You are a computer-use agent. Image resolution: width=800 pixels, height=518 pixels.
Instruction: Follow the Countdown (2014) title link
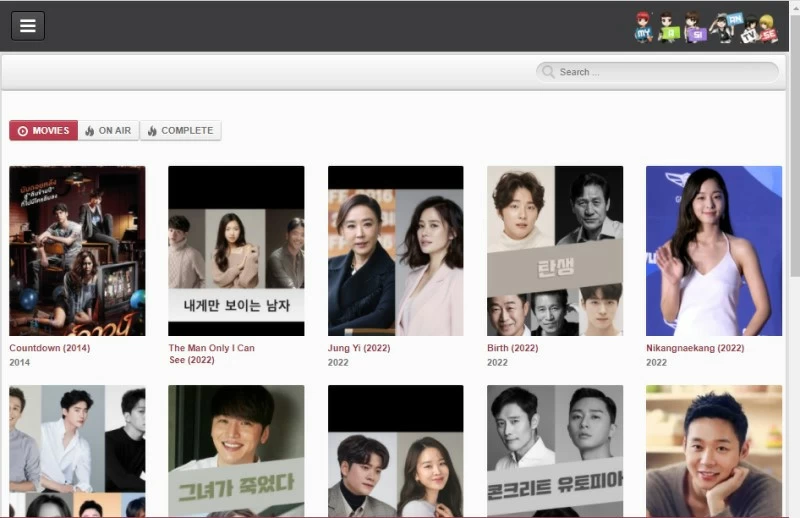(49, 348)
